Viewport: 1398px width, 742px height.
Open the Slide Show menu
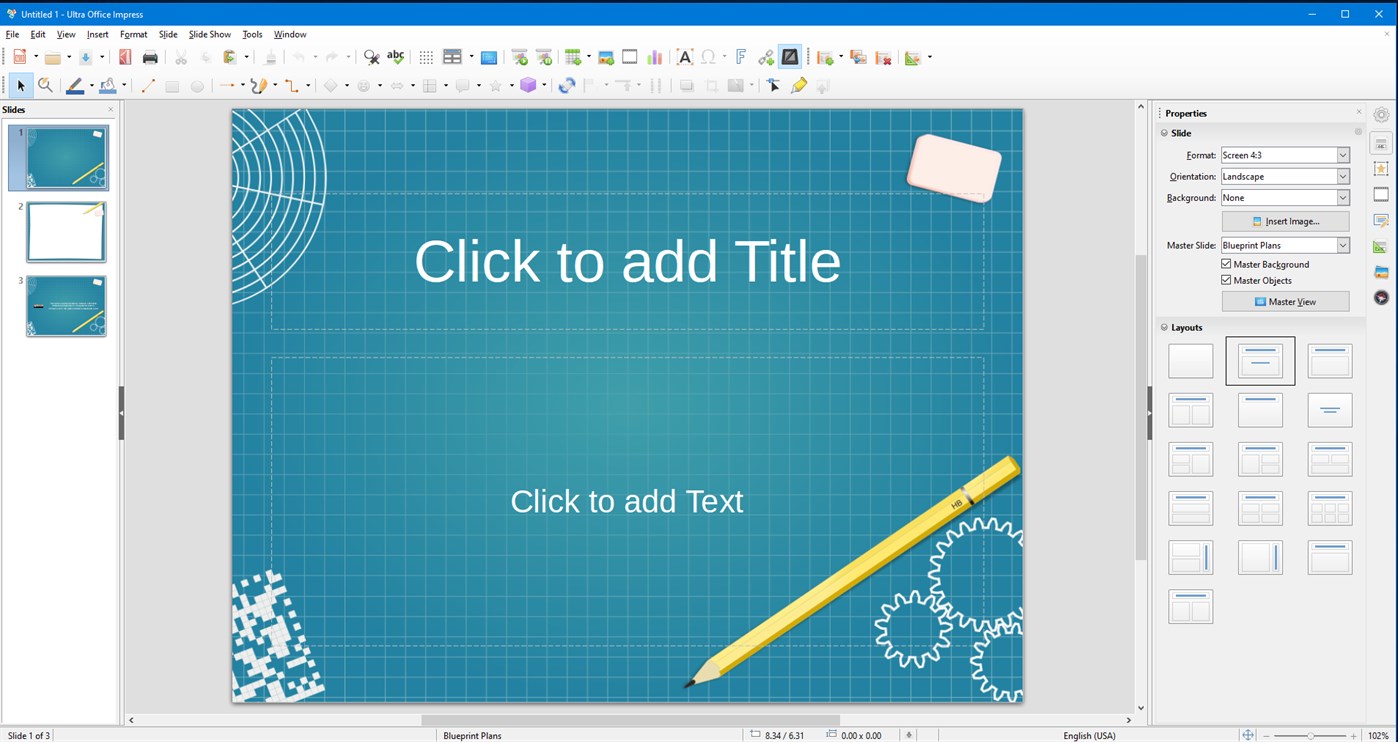click(x=209, y=33)
